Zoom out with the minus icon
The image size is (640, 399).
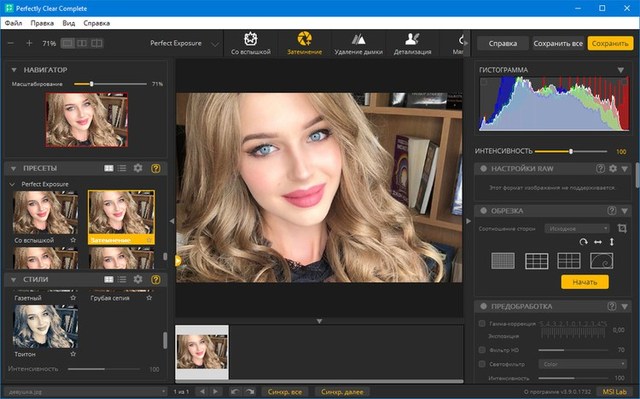(11, 43)
